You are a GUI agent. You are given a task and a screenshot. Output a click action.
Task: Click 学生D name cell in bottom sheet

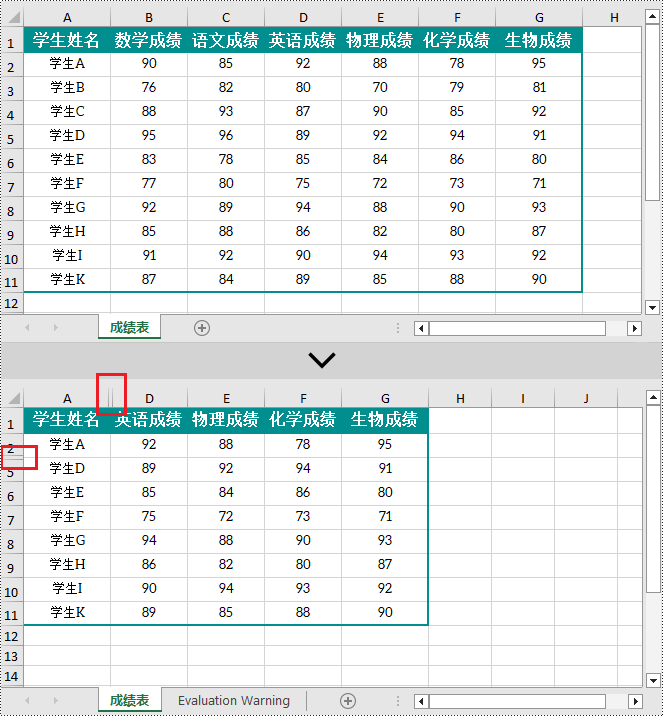coord(67,469)
